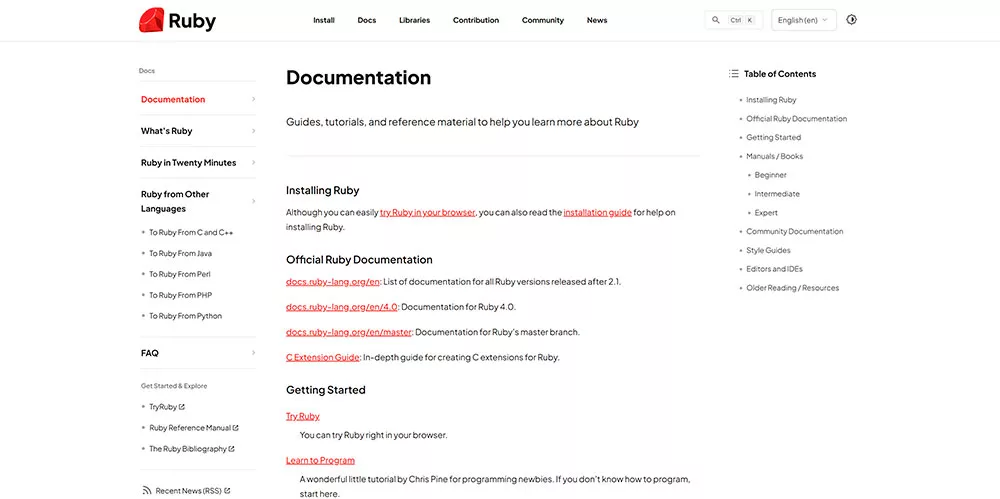Jump to Installing Ruby in Table of Contents

coord(771,100)
